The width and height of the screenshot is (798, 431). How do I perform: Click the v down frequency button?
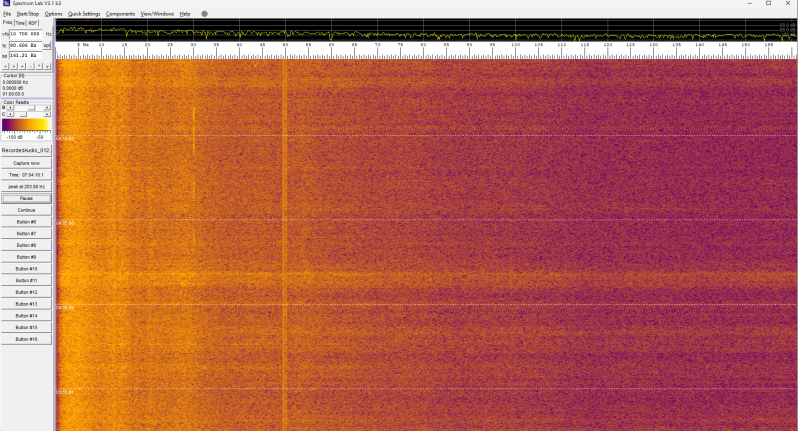tap(47, 66)
